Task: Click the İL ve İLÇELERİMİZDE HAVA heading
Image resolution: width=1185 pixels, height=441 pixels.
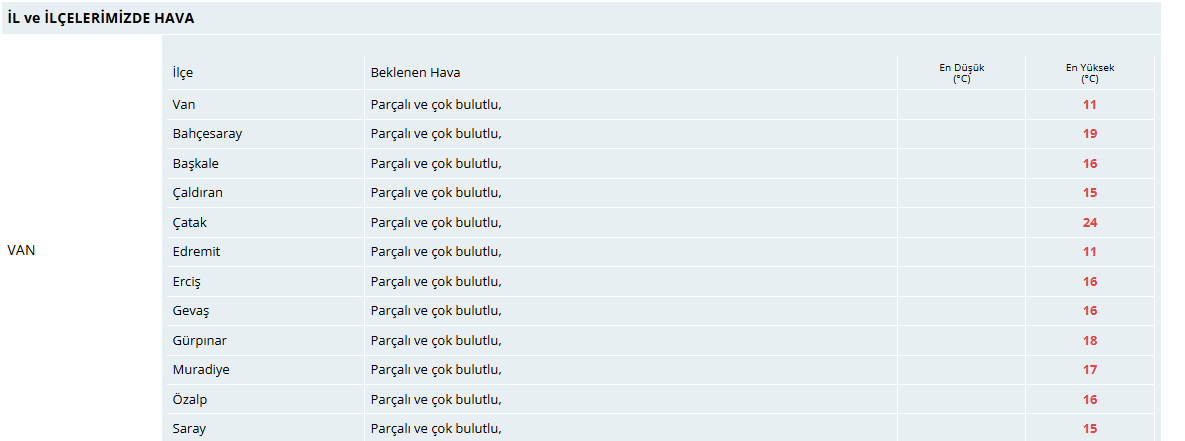Action: coord(101,18)
